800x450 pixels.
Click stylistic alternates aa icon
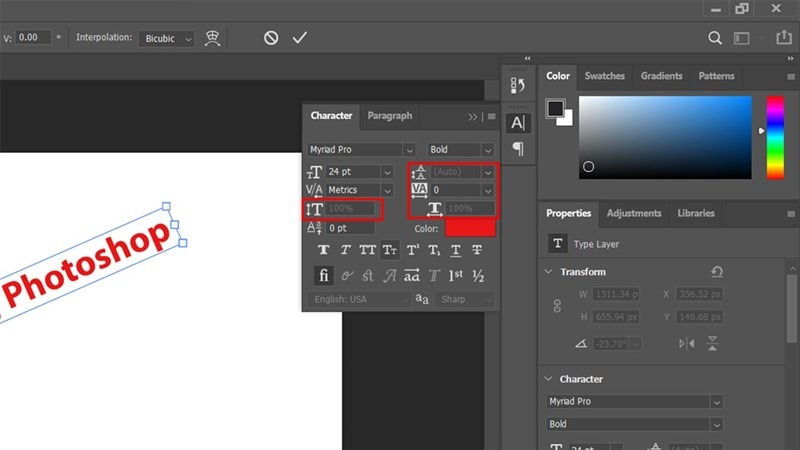(412, 276)
